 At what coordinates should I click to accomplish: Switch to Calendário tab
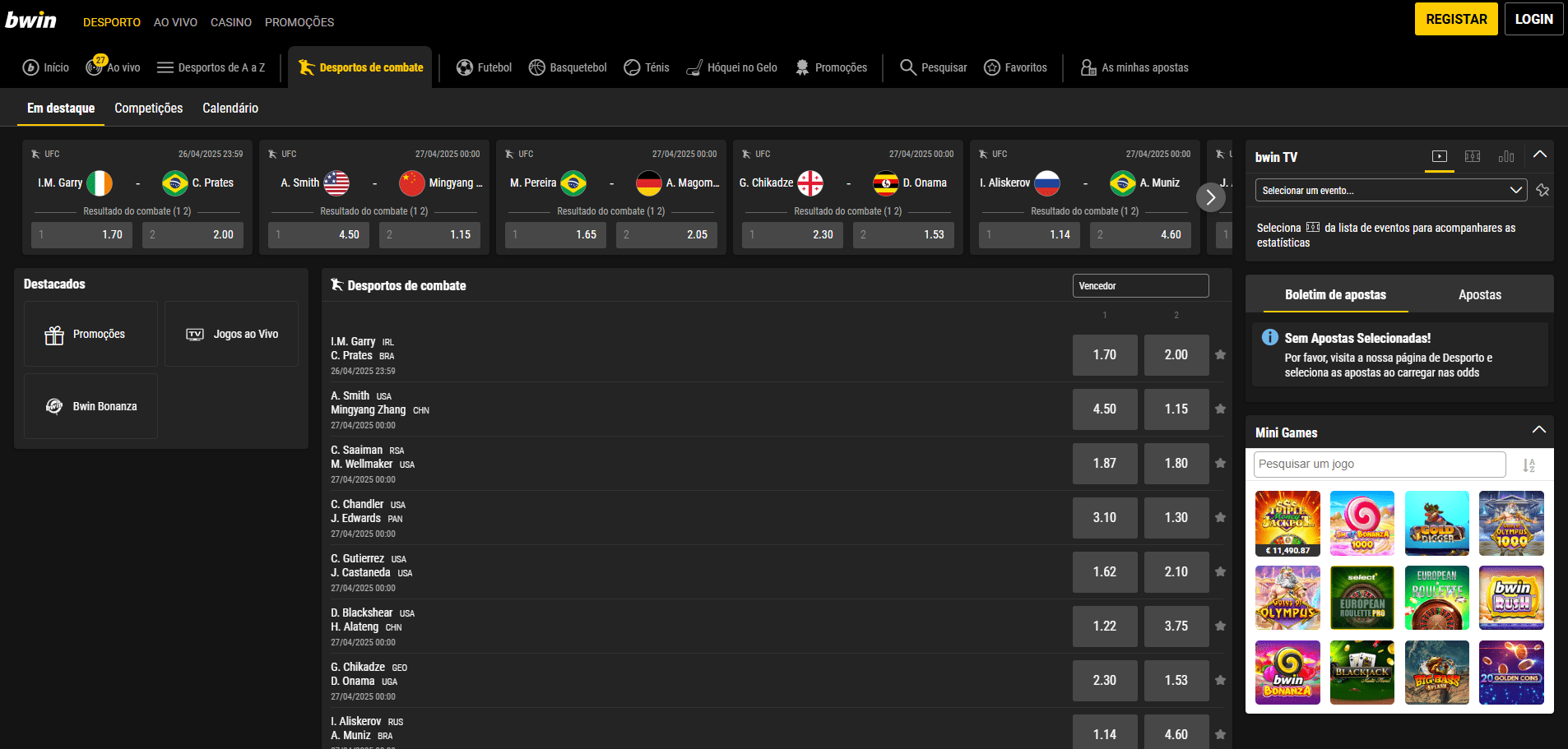click(230, 109)
